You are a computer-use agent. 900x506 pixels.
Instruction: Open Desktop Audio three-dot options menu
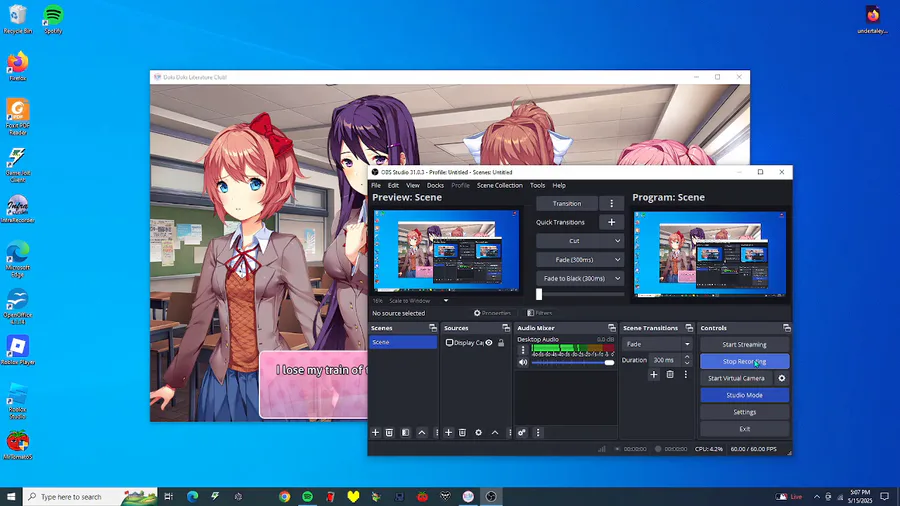pos(522,350)
